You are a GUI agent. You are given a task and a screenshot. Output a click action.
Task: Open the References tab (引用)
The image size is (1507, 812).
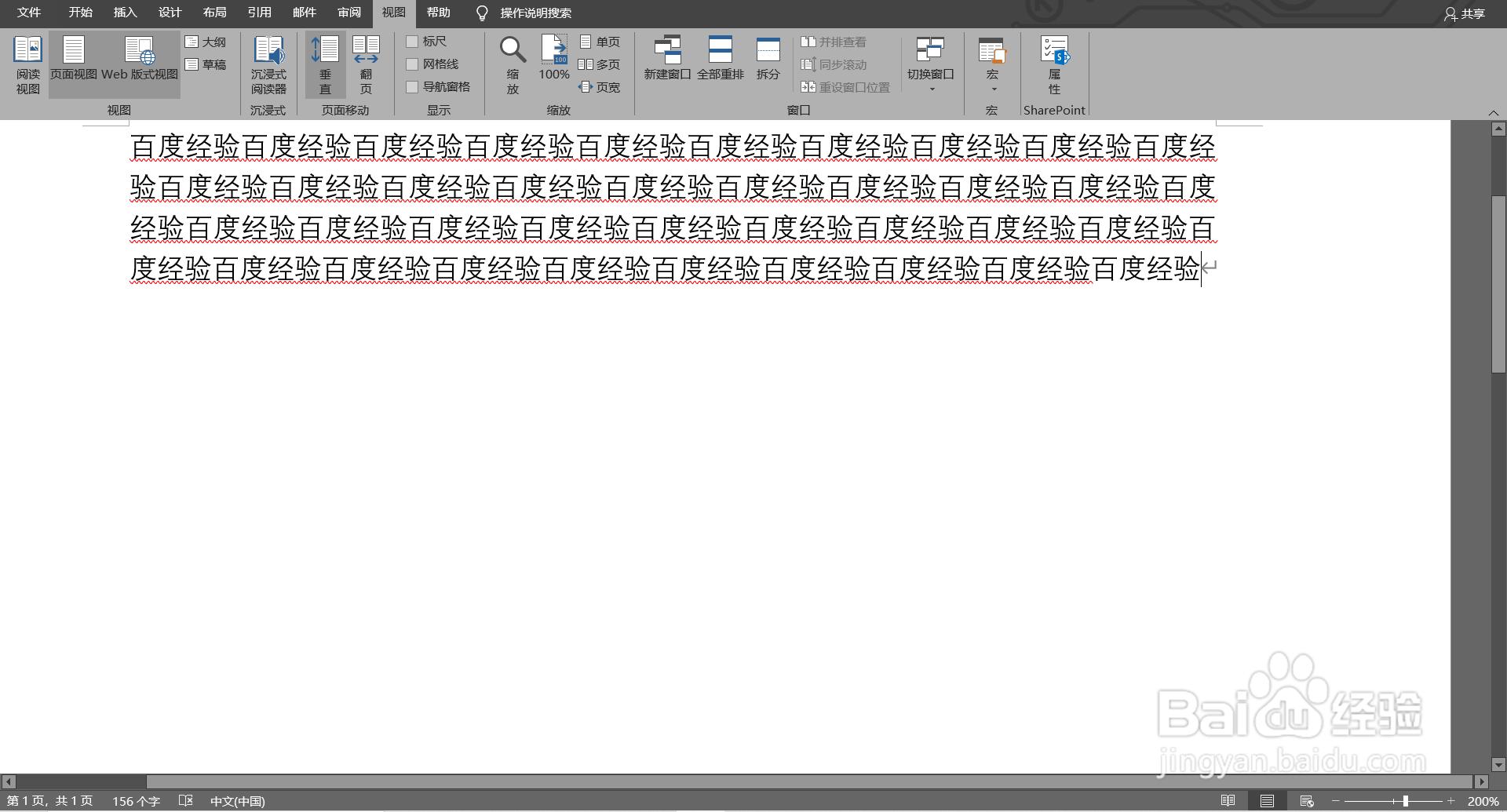click(x=259, y=13)
